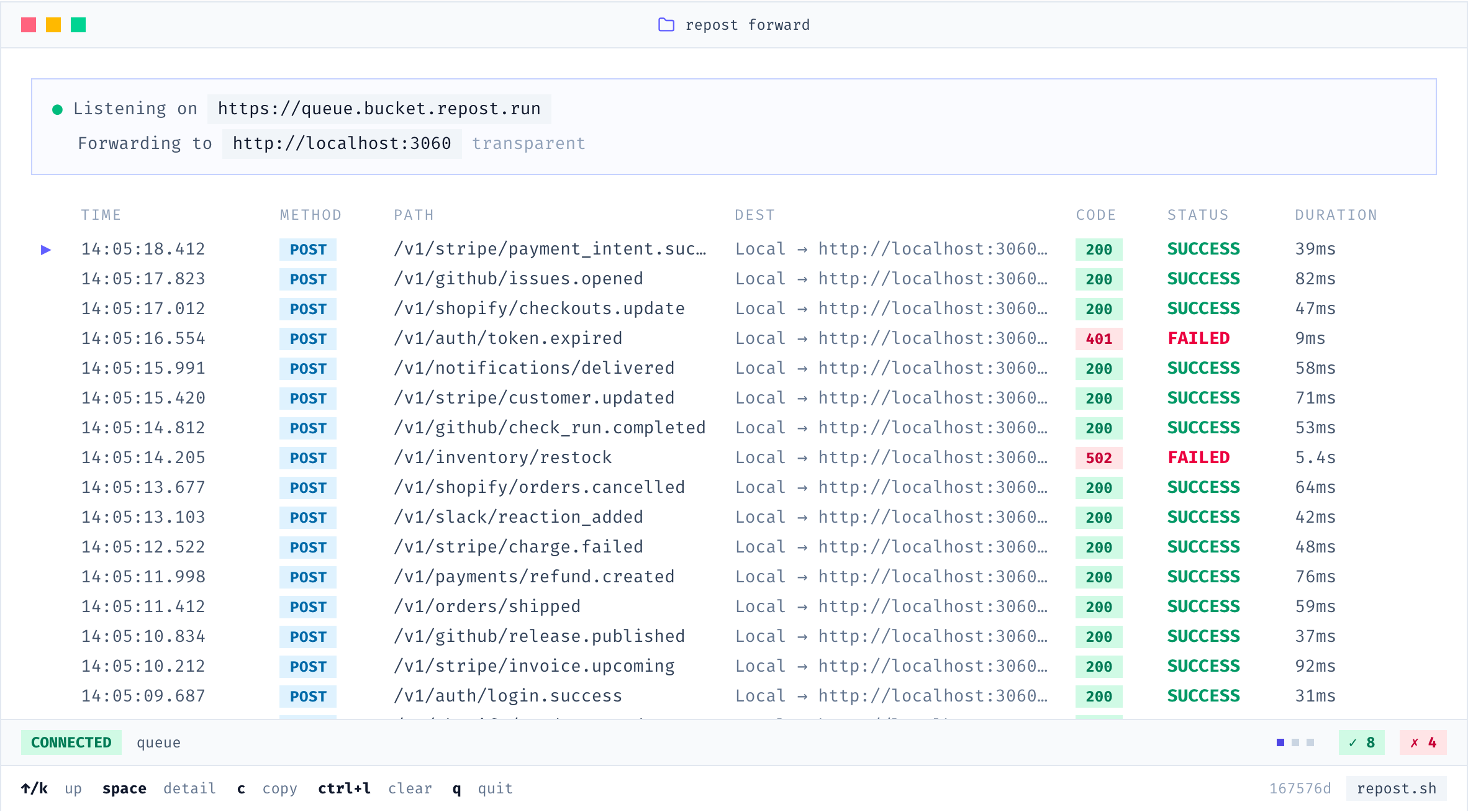Image resolution: width=1468 pixels, height=812 pixels.
Task: Select the /v1/stripe/charge.failed request row
Action: click(734, 547)
